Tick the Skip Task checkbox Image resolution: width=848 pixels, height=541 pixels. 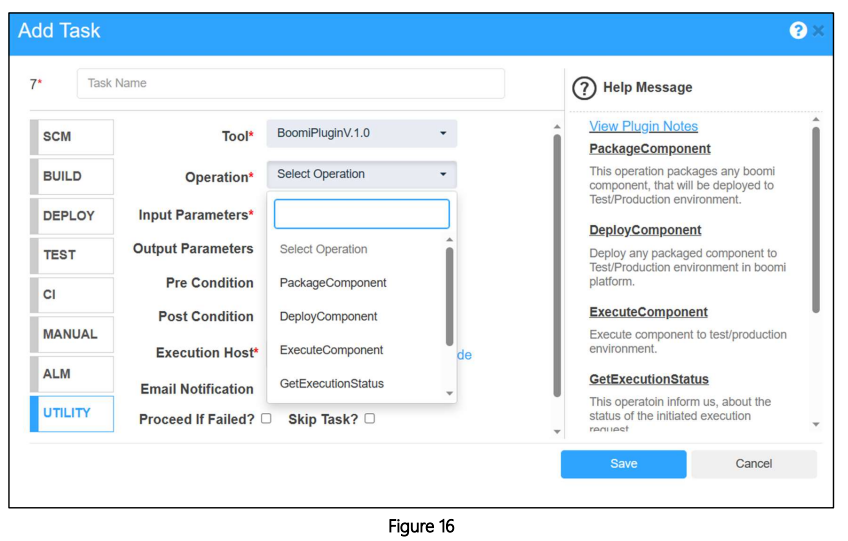[369, 418]
